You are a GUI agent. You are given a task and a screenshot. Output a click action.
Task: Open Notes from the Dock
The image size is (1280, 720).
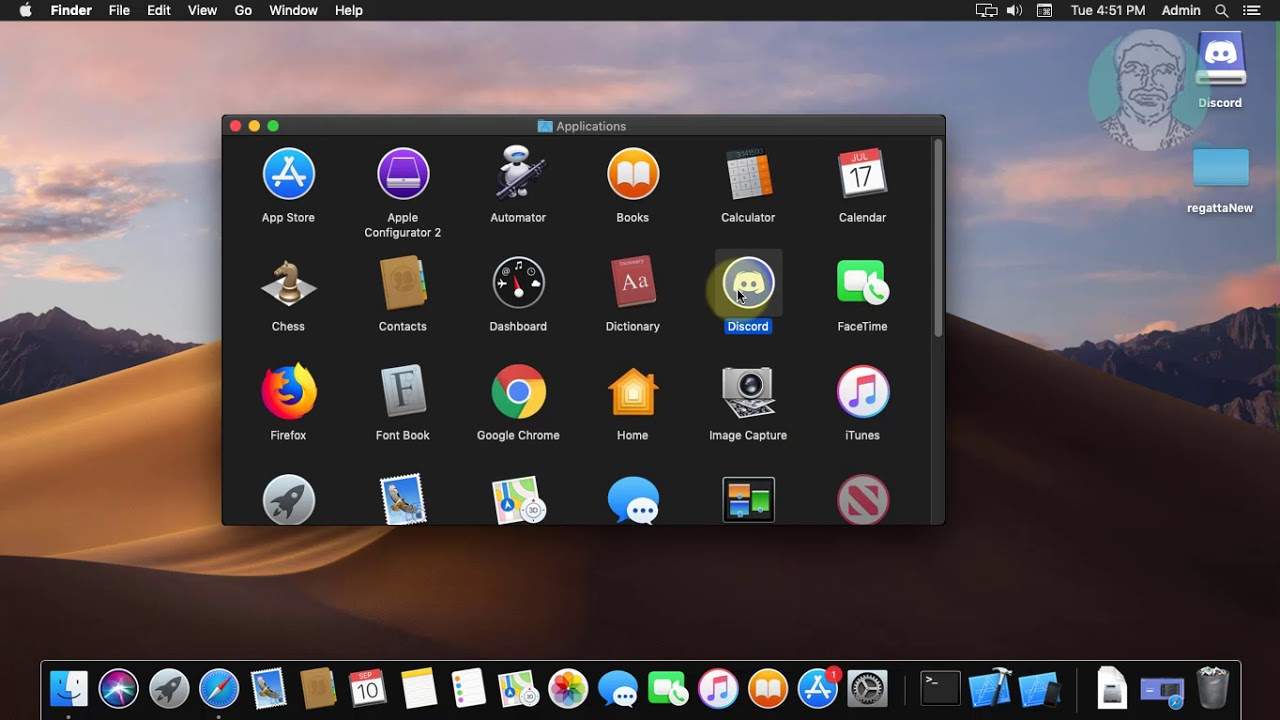(x=418, y=688)
